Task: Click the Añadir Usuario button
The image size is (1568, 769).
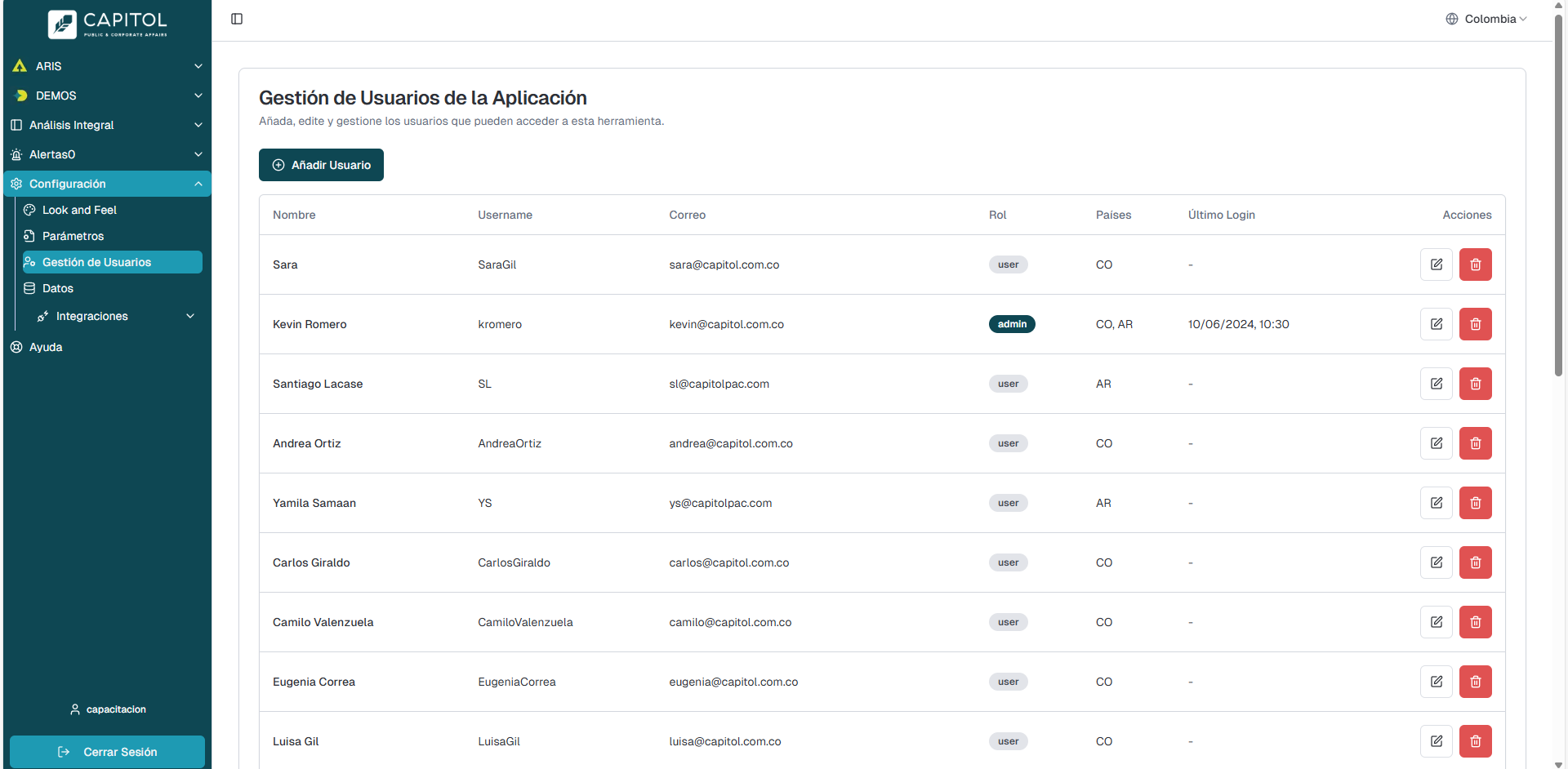Action: click(x=321, y=165)
